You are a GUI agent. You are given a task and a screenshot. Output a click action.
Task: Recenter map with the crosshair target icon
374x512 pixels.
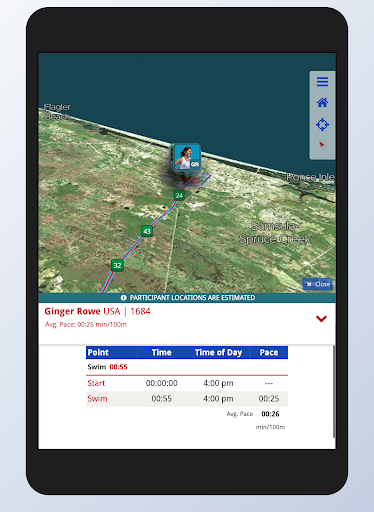click(x=322, y=125)
